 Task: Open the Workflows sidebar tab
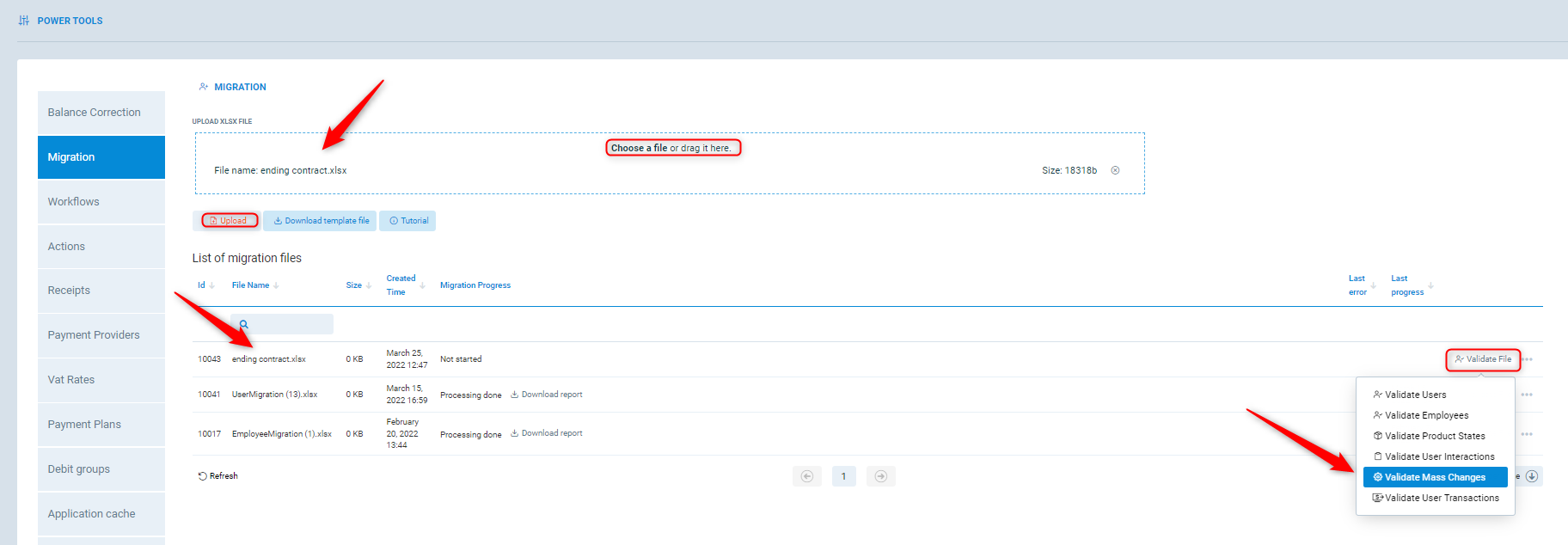[x=74, y=202]
